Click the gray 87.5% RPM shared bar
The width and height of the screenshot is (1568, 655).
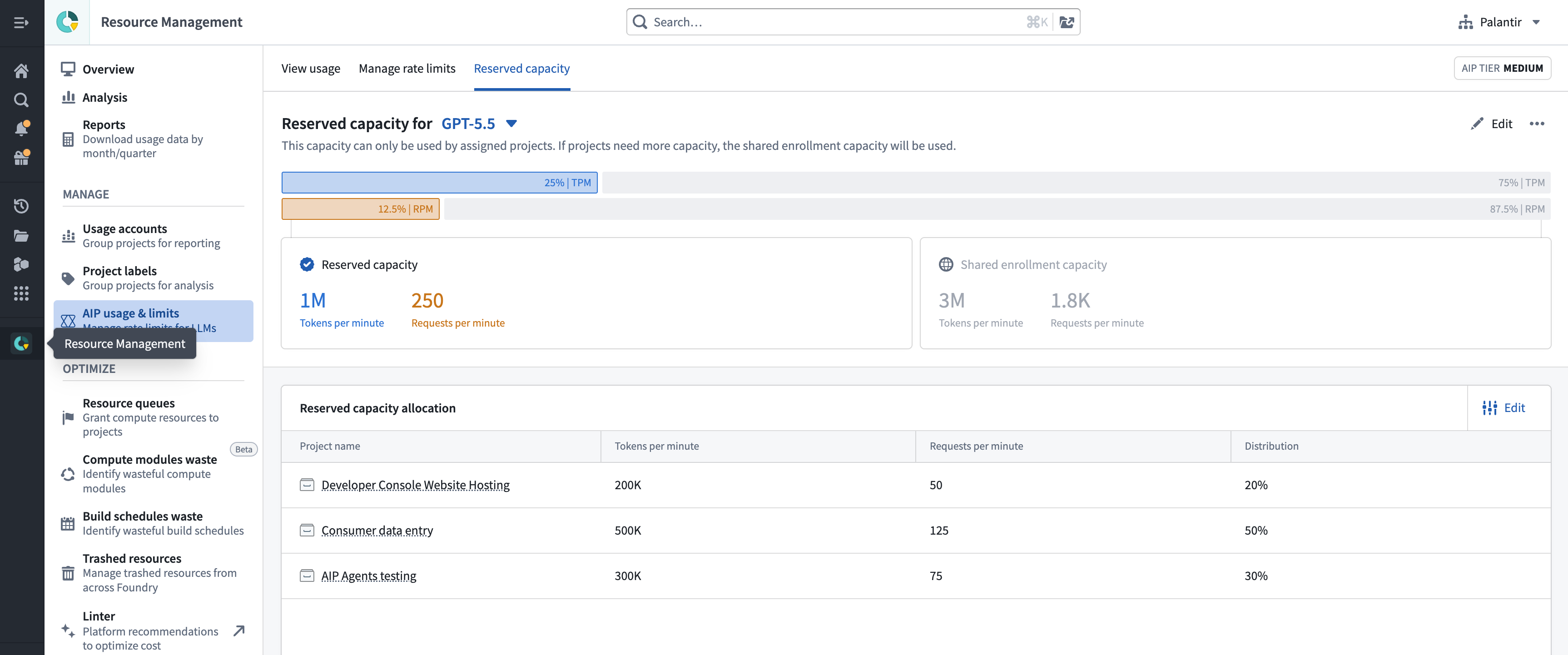tap(997, 209)
